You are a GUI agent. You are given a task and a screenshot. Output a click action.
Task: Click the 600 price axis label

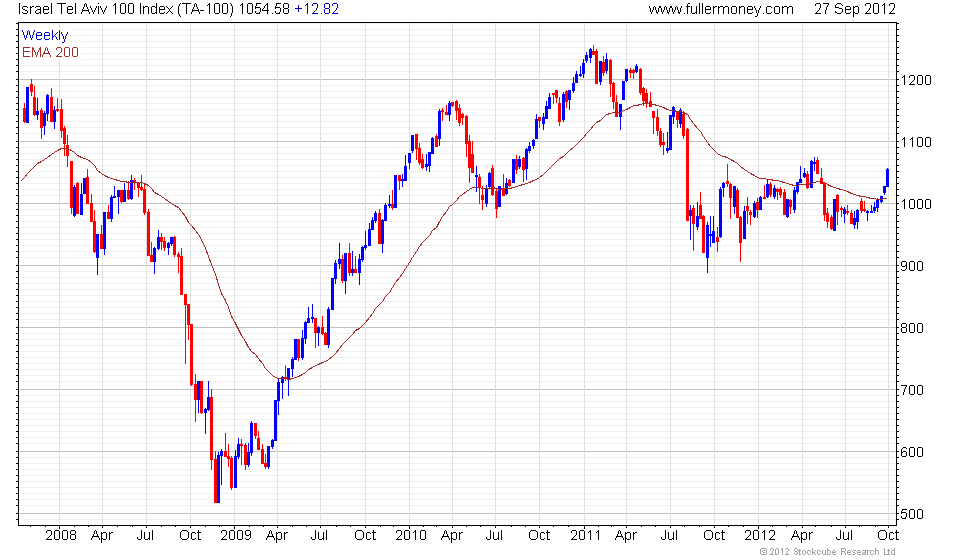(x=912, y=452)
